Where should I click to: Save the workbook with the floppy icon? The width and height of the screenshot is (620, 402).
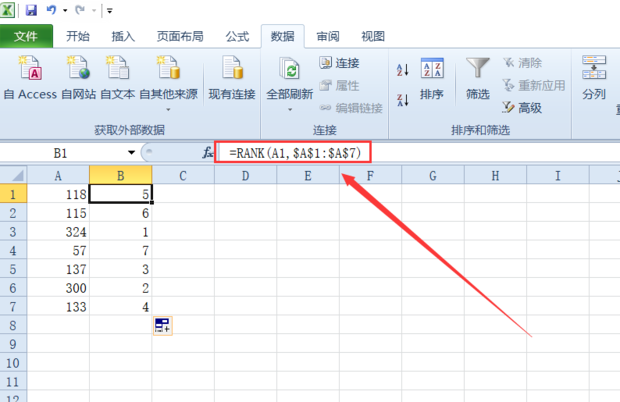pos(31,10)
